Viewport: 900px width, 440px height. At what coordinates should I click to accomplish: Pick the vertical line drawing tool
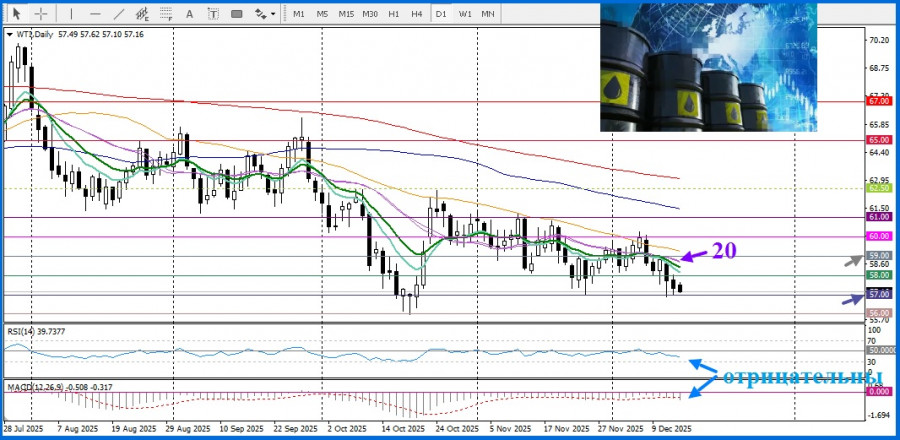(x=72, y=13)
